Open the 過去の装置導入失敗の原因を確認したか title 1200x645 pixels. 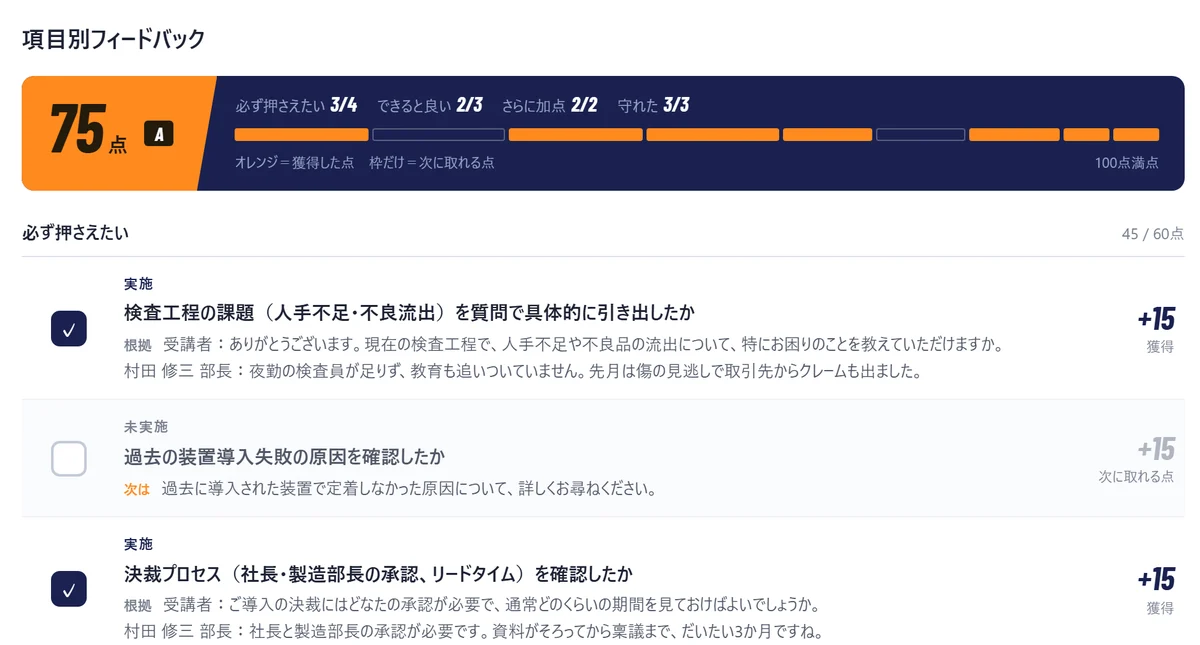pyautogui.click(x=284, y=456)
